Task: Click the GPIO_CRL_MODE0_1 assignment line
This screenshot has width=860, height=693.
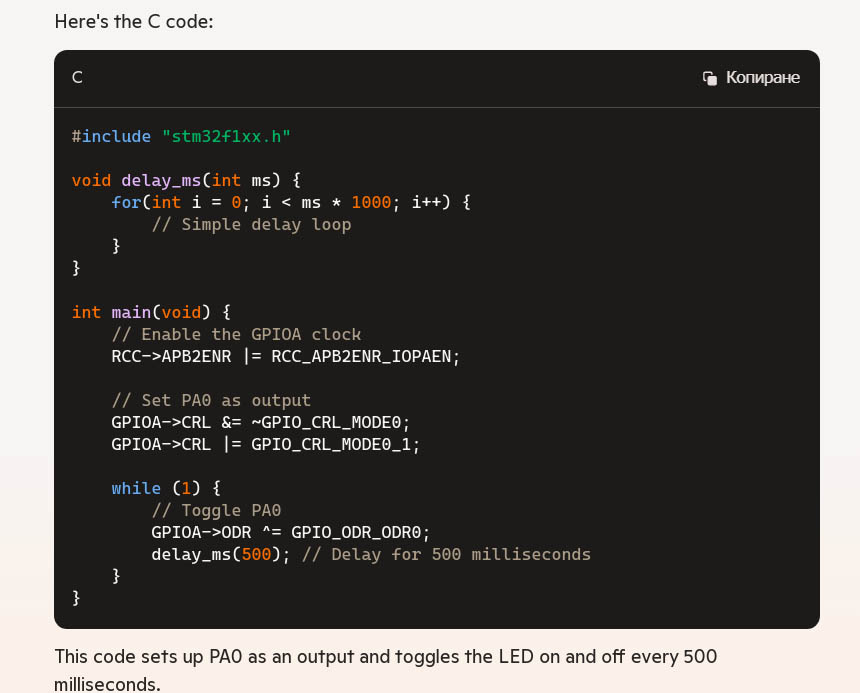Action: [266, 444]
